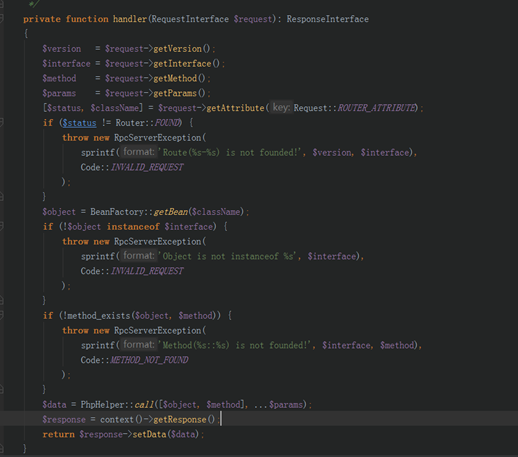The height and width of the screenshot is (457, 518).
Task: Collapse the if method_exists block fold marker
Action: point(1,315)
